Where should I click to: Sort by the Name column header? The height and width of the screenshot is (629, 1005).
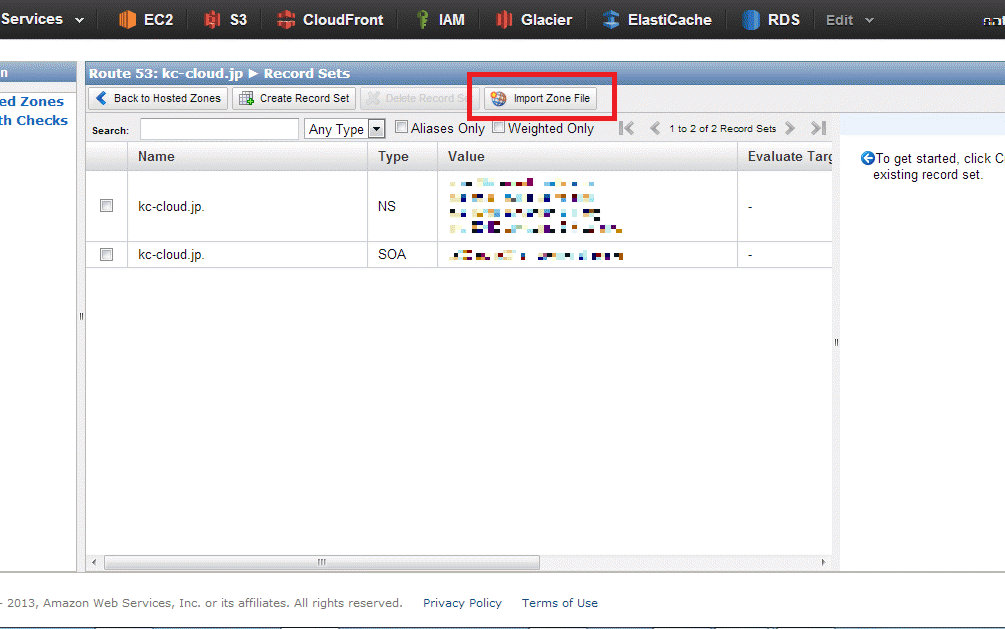click(247, 156)
